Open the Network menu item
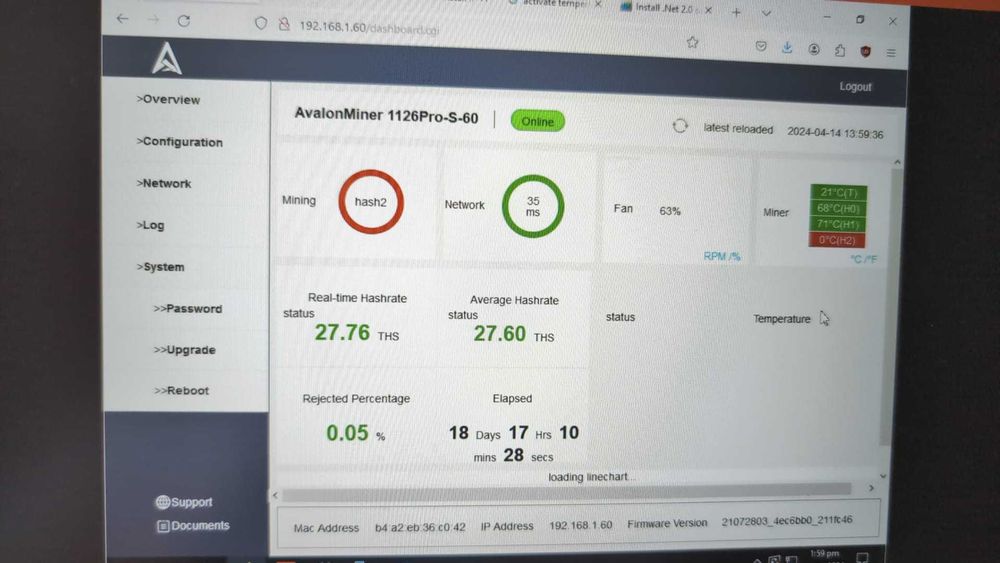Screen dimensions: 1000x563 163,184
